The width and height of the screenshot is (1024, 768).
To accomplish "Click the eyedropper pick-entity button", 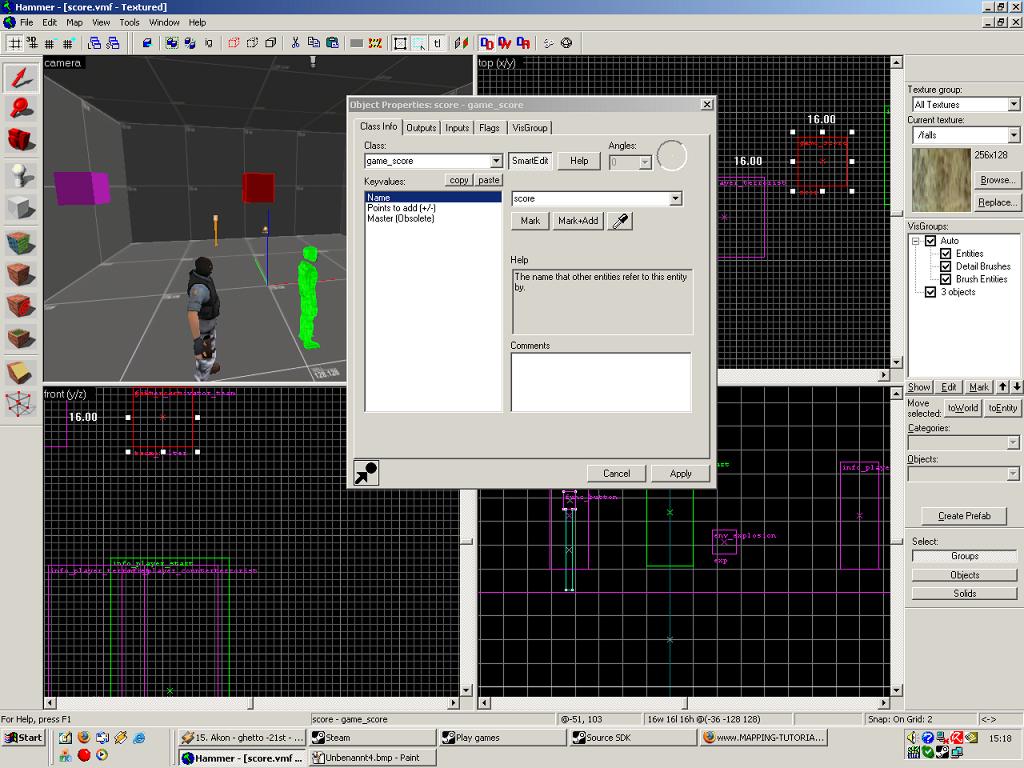I will point(620,221).
